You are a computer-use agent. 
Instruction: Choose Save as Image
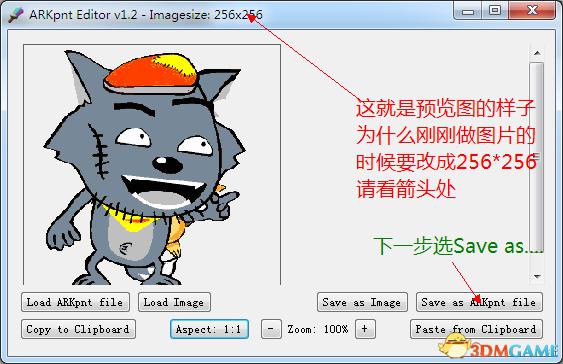362,302
